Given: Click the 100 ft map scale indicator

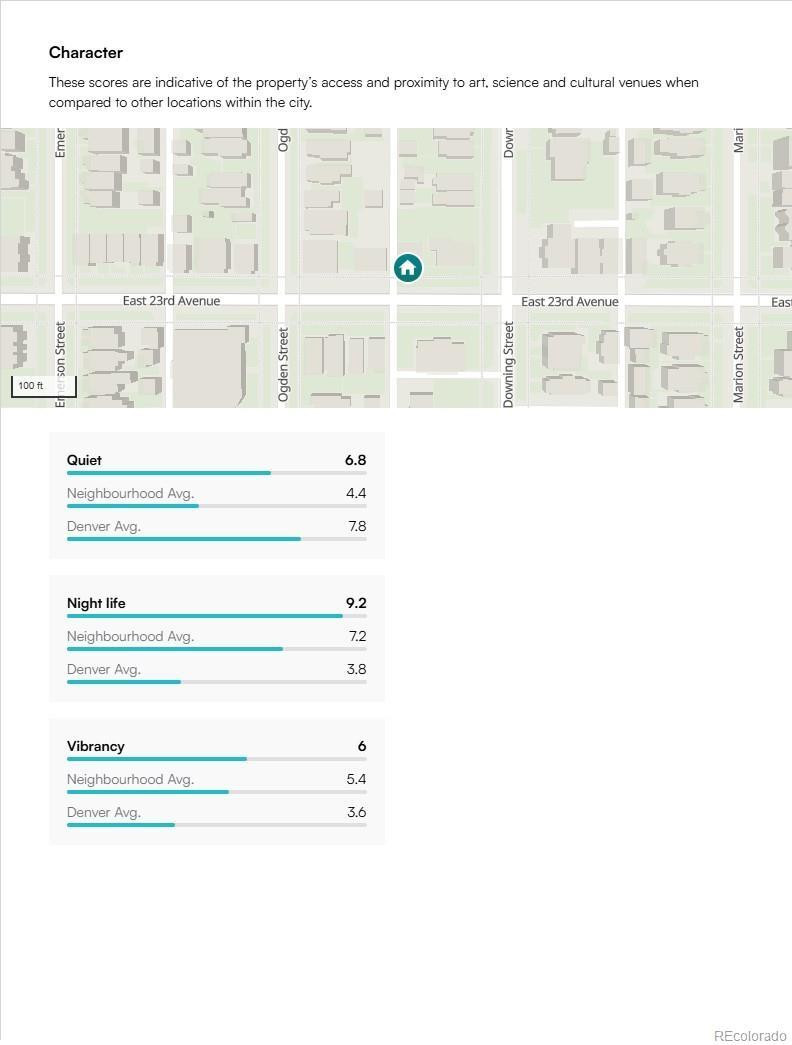Looking at the screenshot, I should click(43, 386).
